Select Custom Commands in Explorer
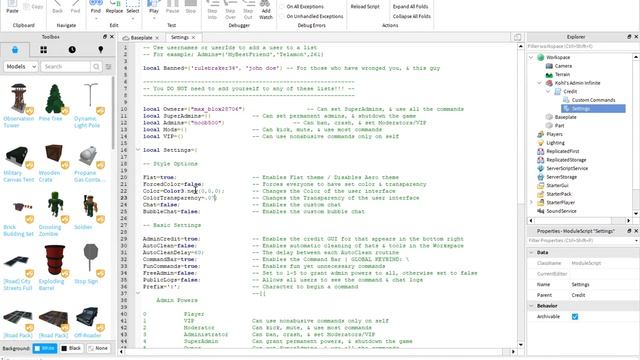The width and height of the screenshot is (640, 360). click(x=593, y=100)
